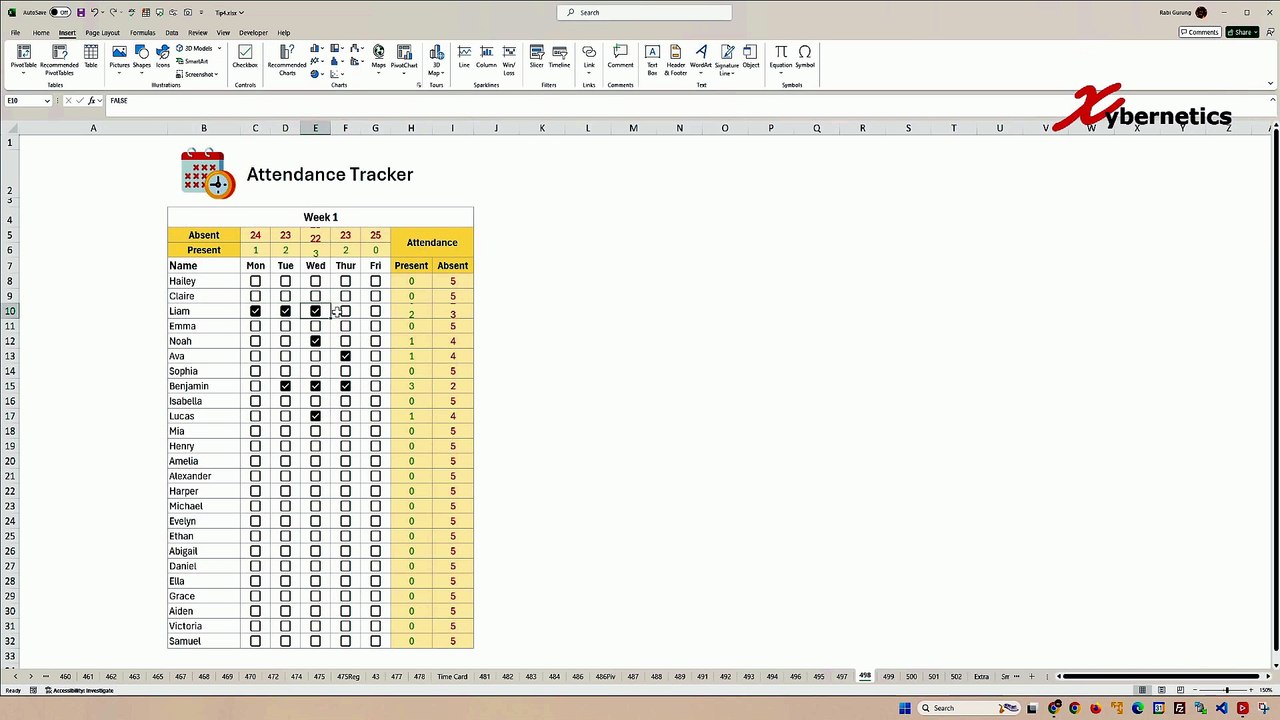Uncheck Ava's Thursday checkbox
The height and width of the screenshot is (720, 1280).
(345, 356)
